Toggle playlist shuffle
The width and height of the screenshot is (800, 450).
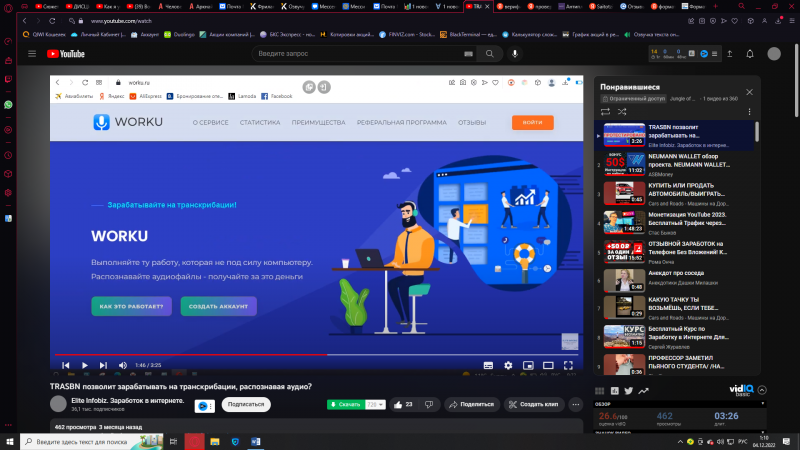click(x=622, y=112)
